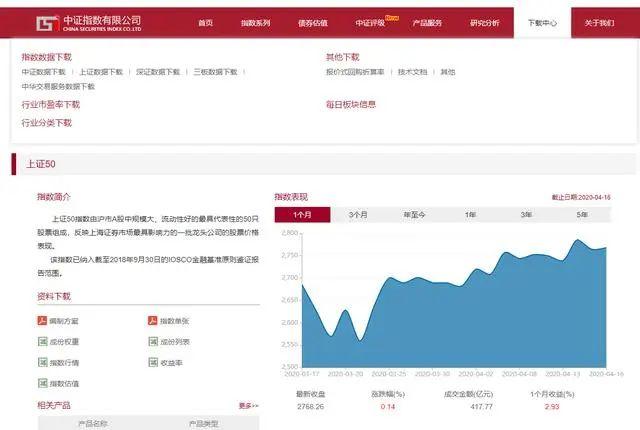Click the 产品类型 table column header
This screenshot has width=640, height=430.
(x=204, y=424)
